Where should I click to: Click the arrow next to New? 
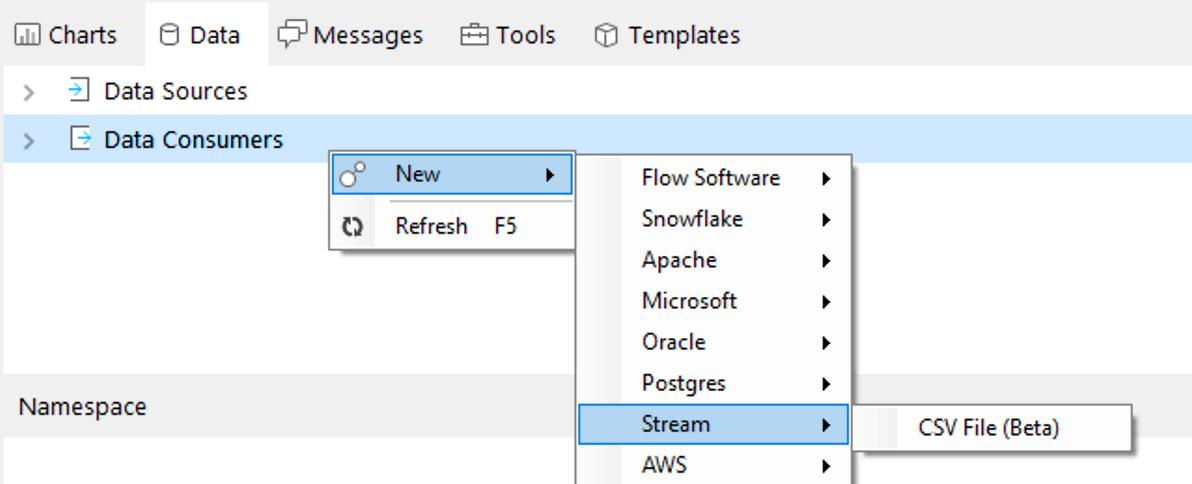[x=550, y=176]
